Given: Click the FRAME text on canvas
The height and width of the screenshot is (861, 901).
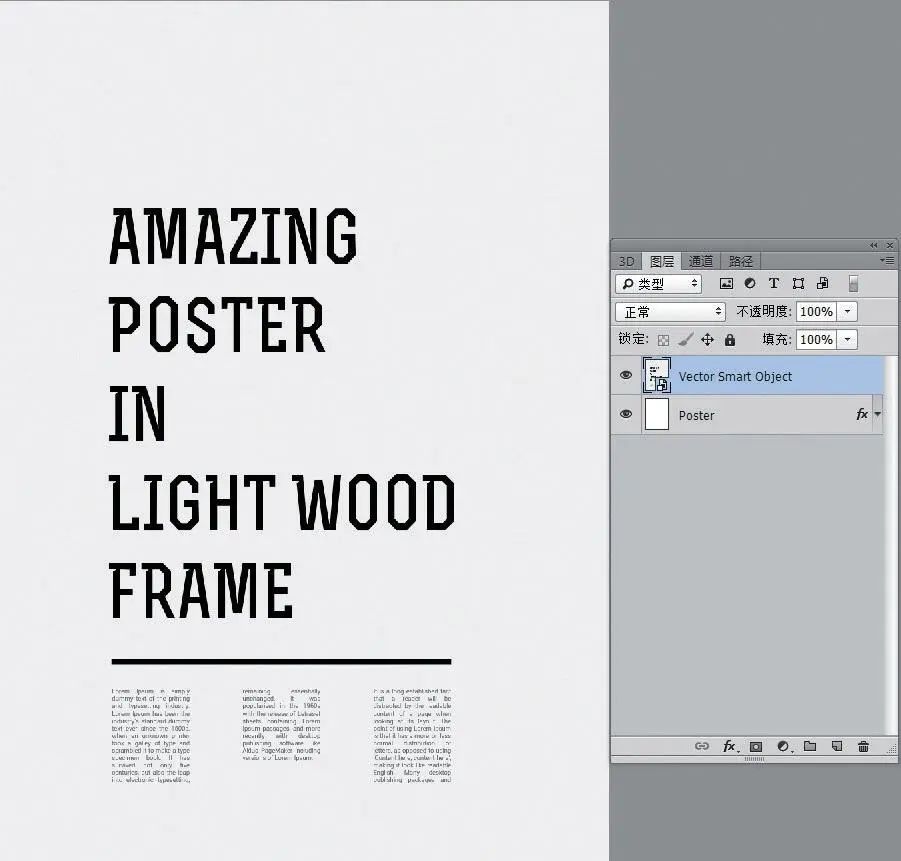Looking at the screenshot, I should pyautogui.click(x=201, y=591).
